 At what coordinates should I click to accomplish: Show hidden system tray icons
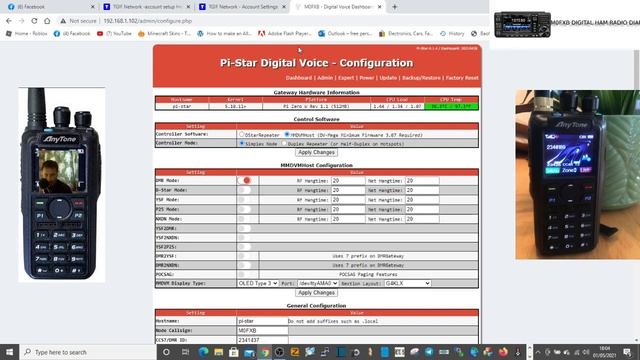tap(538, 352)
